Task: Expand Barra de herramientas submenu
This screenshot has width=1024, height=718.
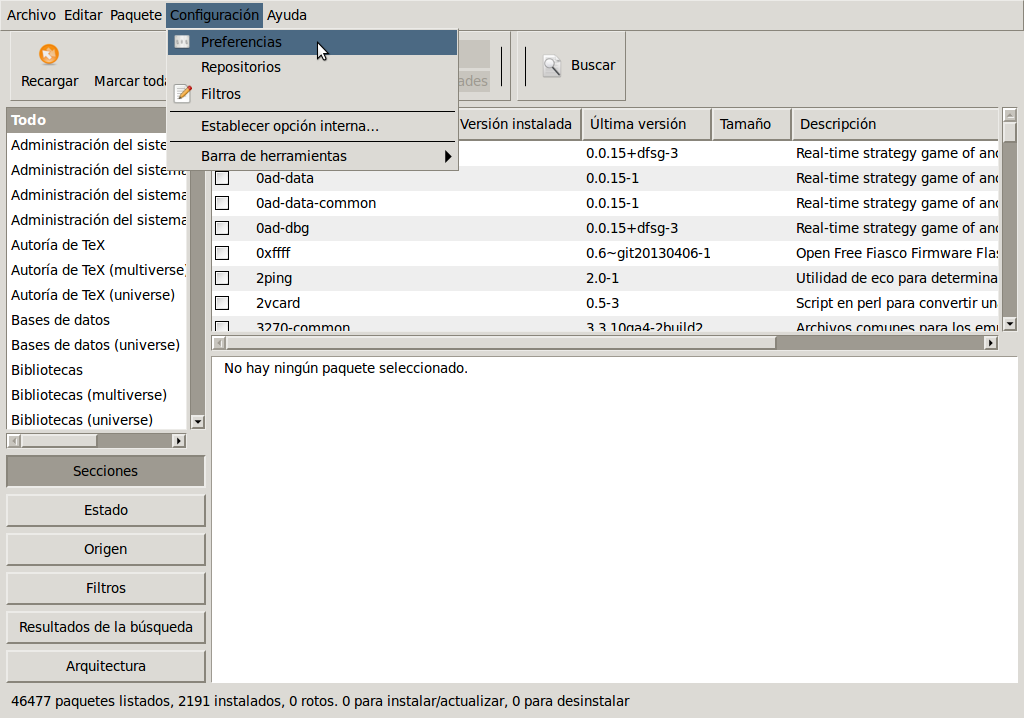Action: click(x=447, y=156)
